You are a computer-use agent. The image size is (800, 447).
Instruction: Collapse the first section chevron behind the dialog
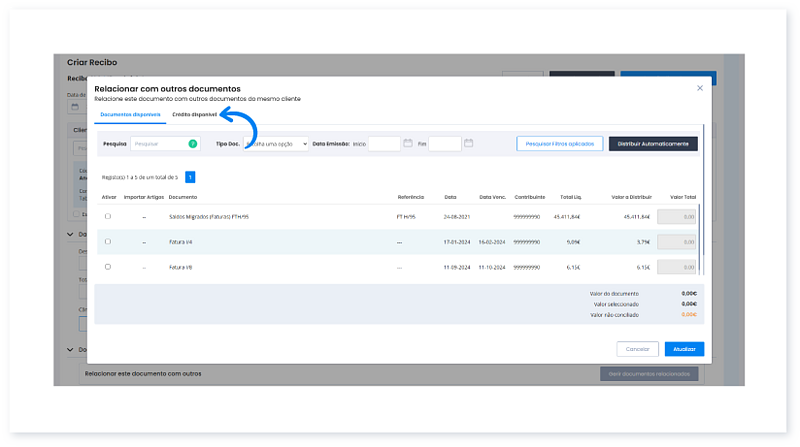coord(69,236)
